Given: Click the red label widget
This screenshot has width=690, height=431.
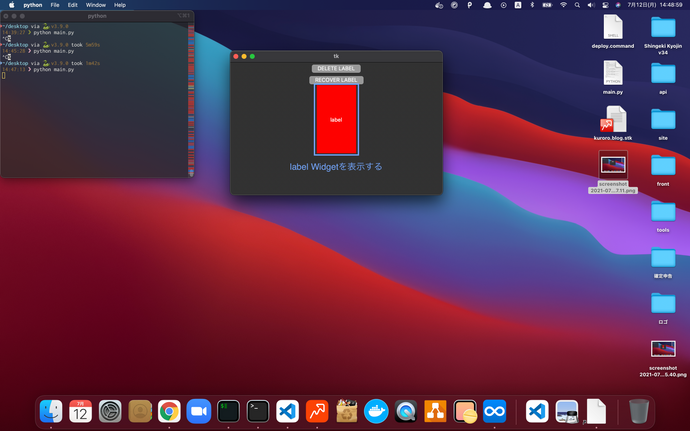Looking at the screenshot, I should point(336,120).
